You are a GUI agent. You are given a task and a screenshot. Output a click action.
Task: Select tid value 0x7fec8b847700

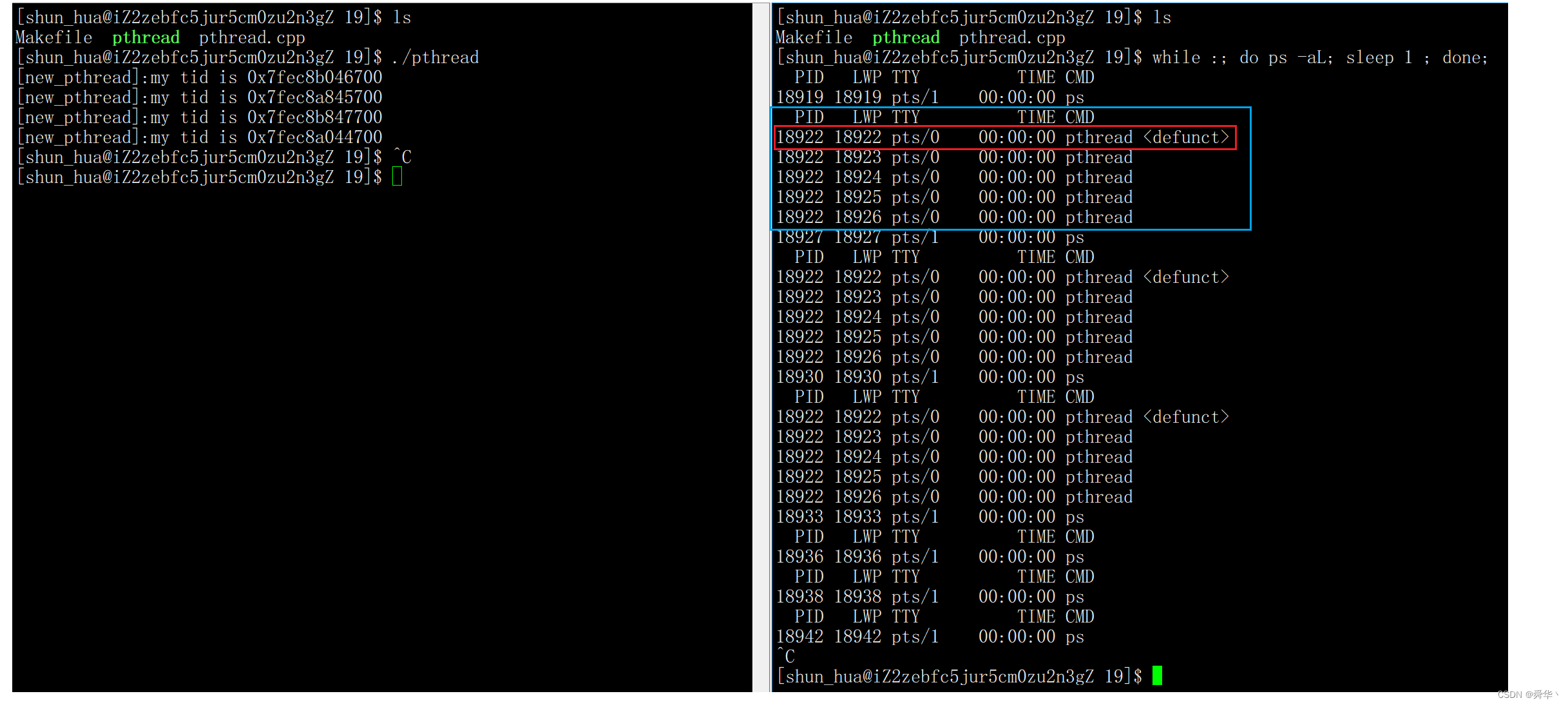pos(315,117)
